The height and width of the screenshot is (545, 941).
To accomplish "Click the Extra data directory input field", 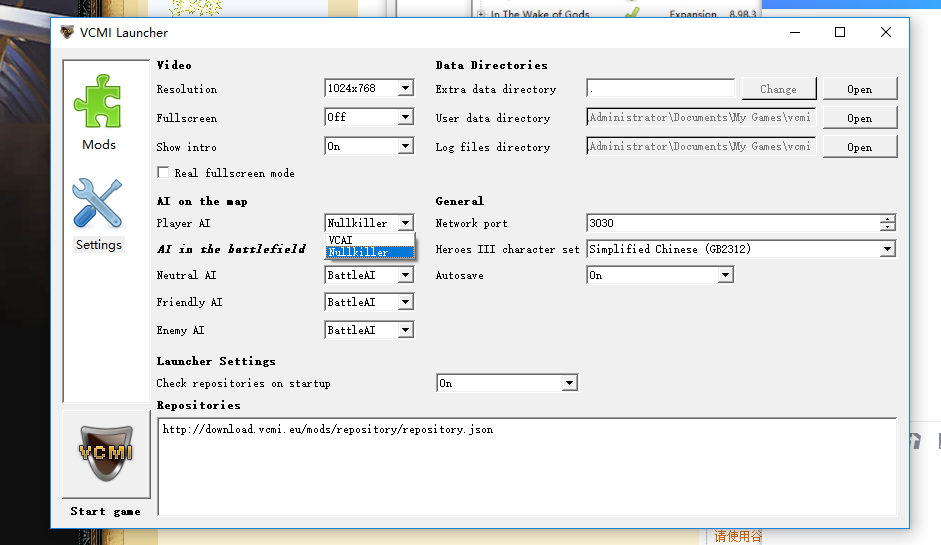I will 660,88.
